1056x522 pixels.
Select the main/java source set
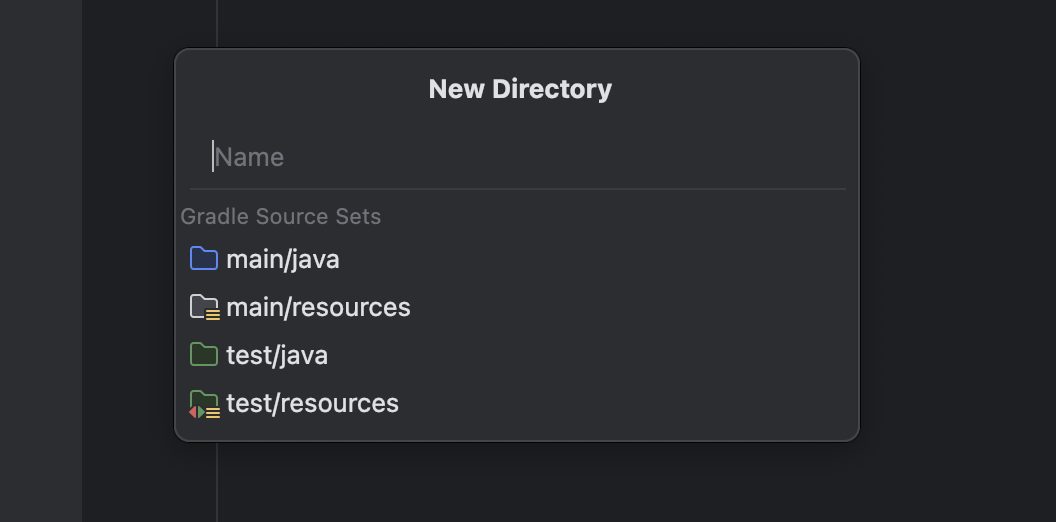click(517, 259)
